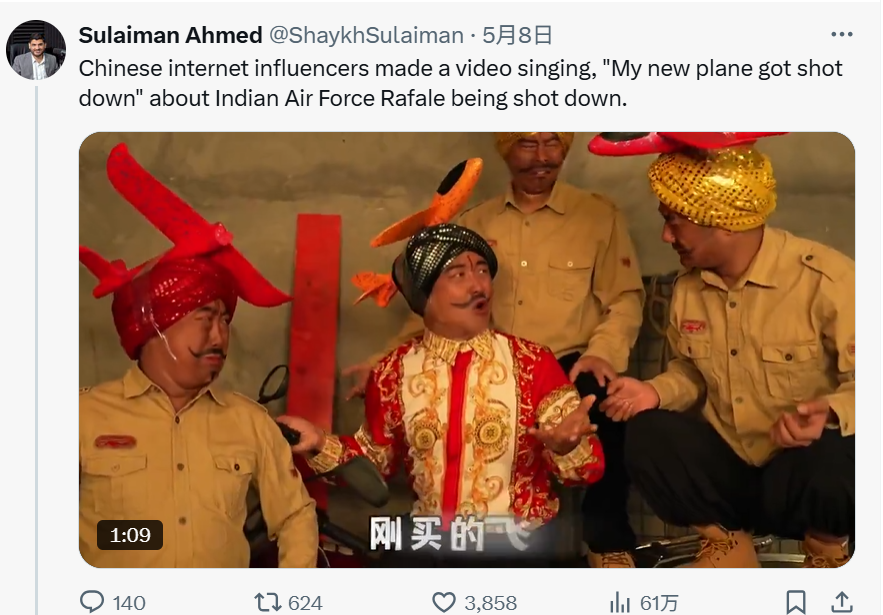The height and width of the screenshot is (615, 883).
Task: Click the tweet text about Chinese influencers
Action: [460, 84]
